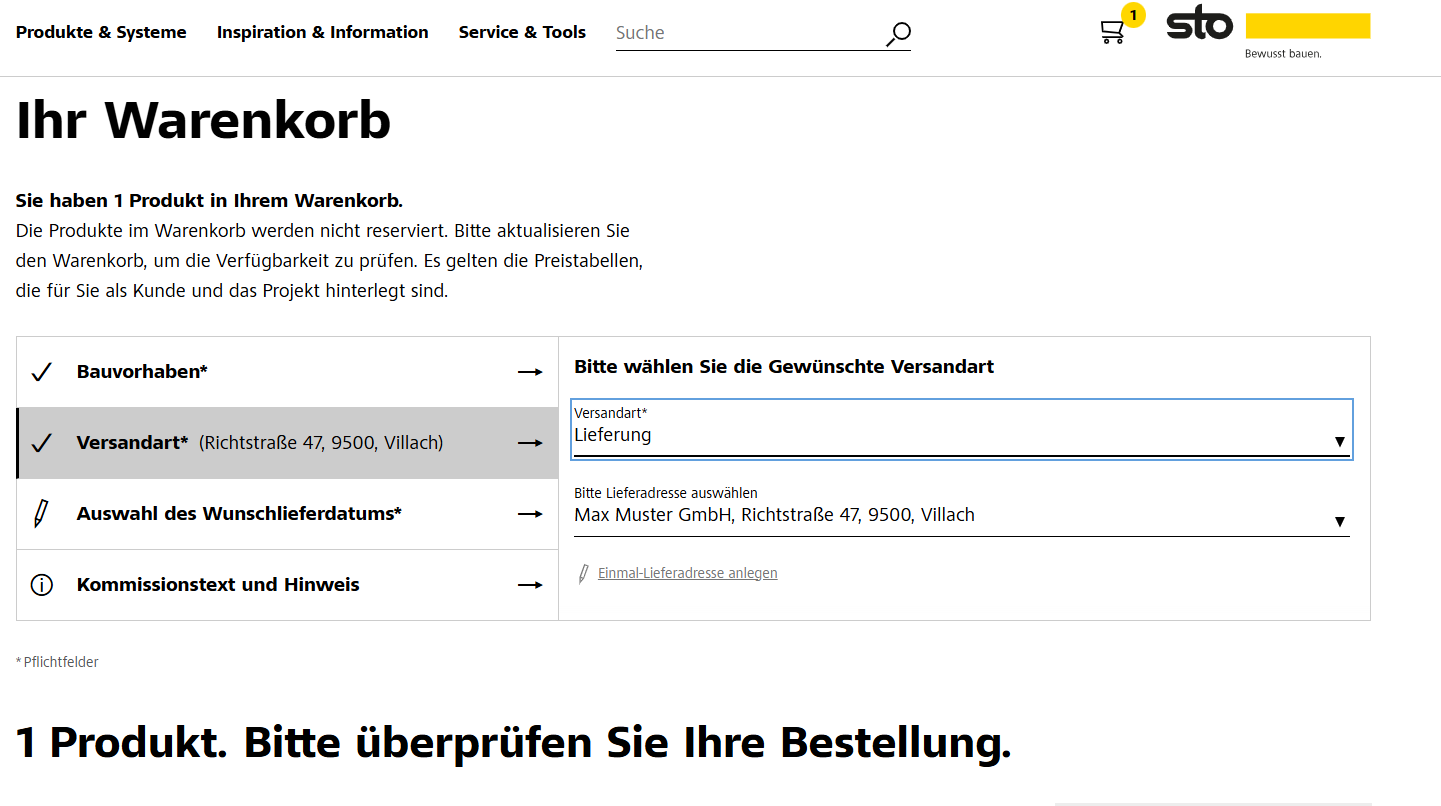1441x806 pixels.
Task: Click the checkmark icon beside Versandart
Action: [x=41, y=443]
